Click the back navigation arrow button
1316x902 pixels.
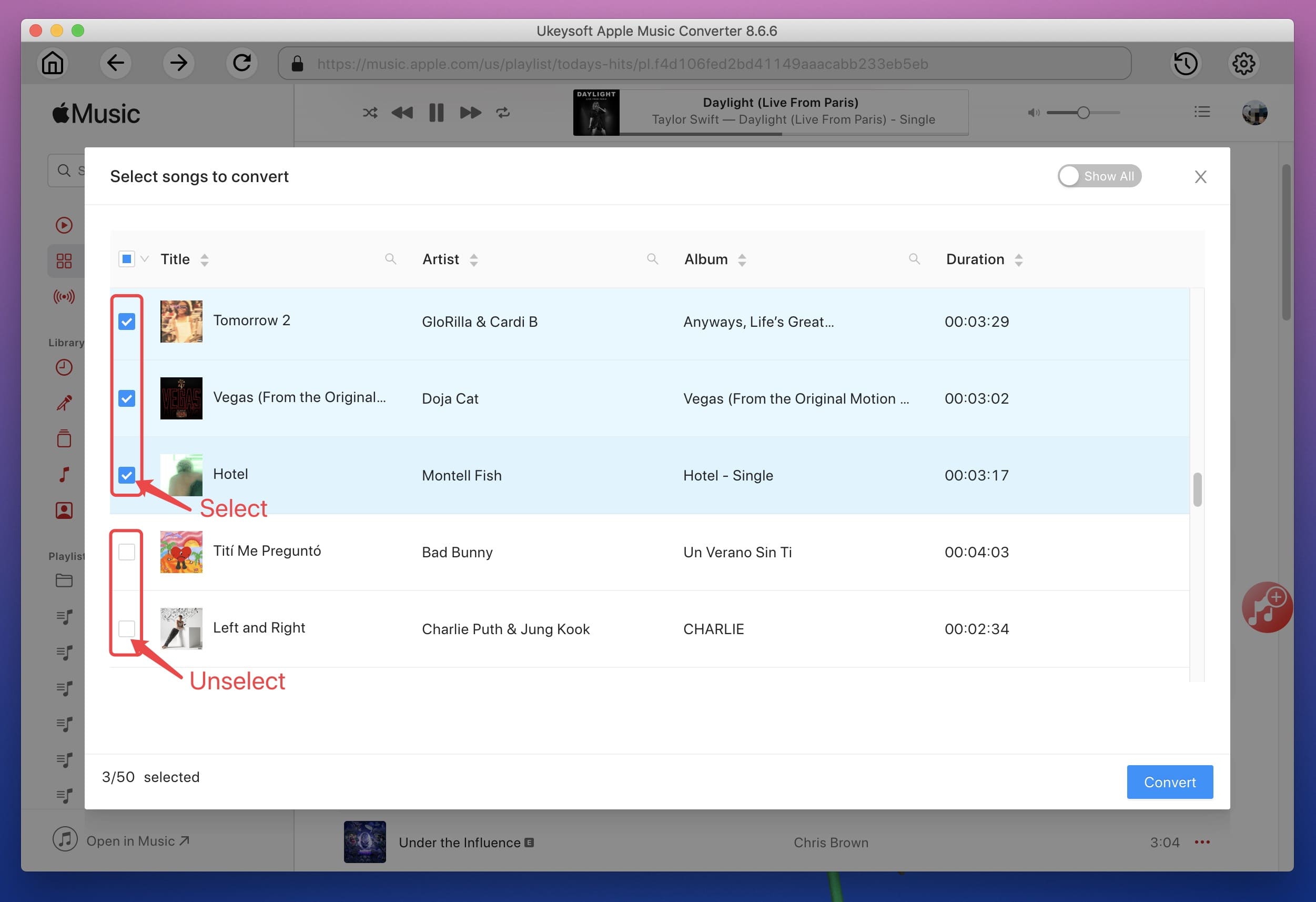click(x=116, y=62)
